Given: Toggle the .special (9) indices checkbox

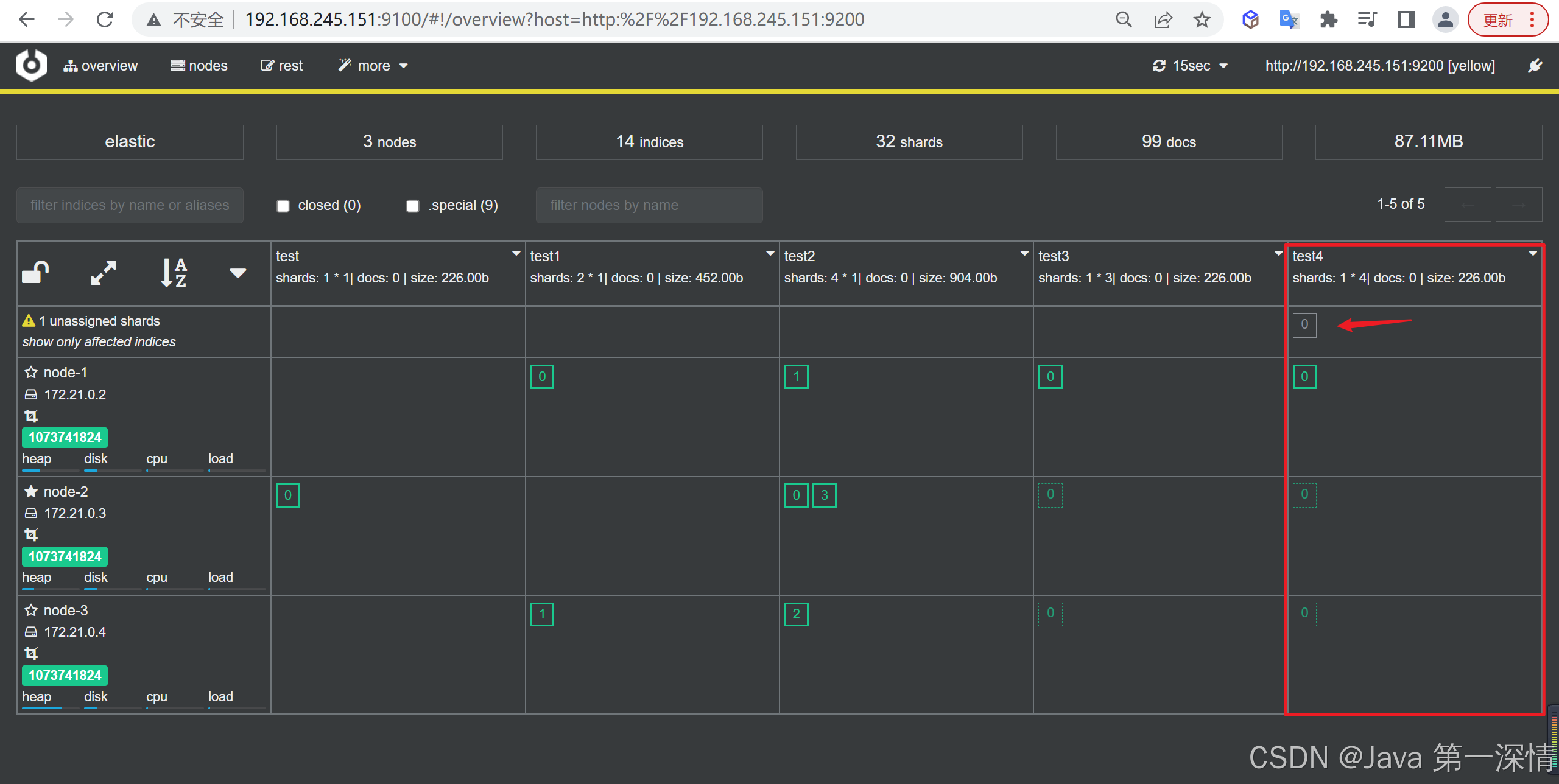Looking at the screenshot, I should (x=413, y=206).
